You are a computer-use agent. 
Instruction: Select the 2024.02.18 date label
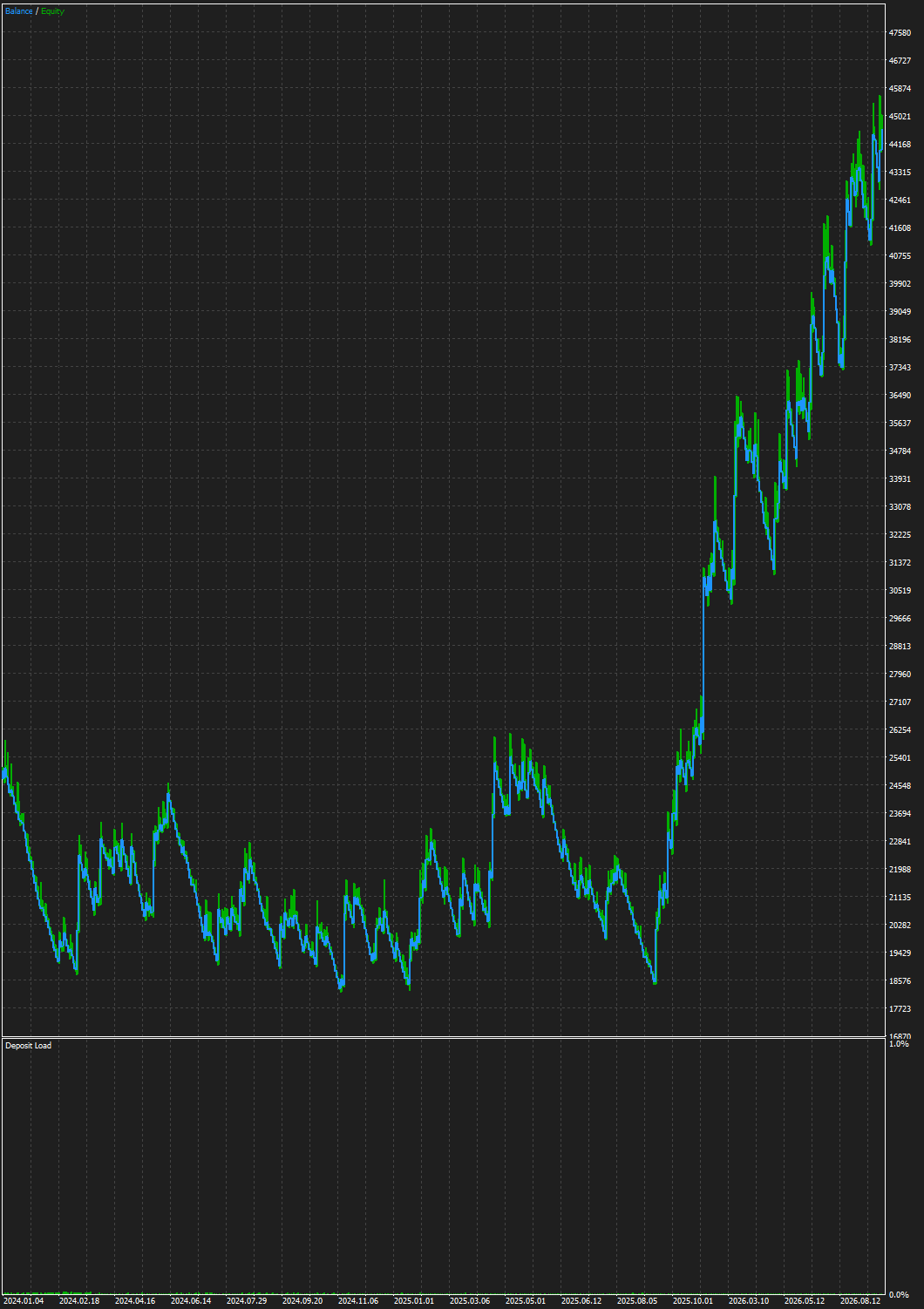[x=79, y=1301]
